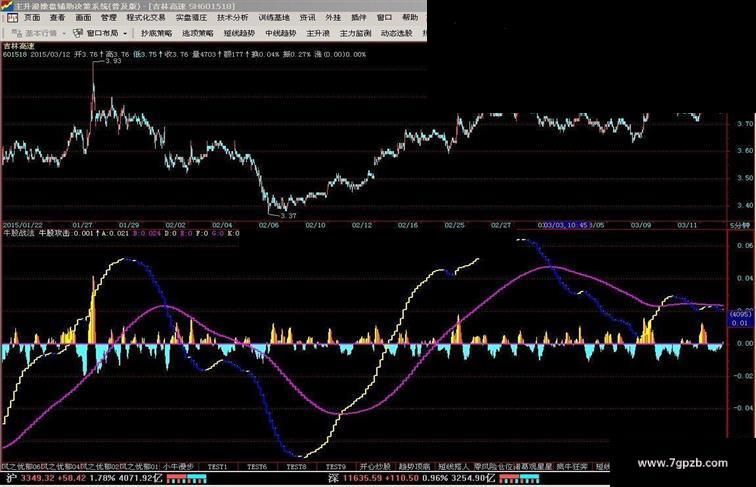Open the 管理 menu
The image size is (756, 487).
[x=108, y=18]
